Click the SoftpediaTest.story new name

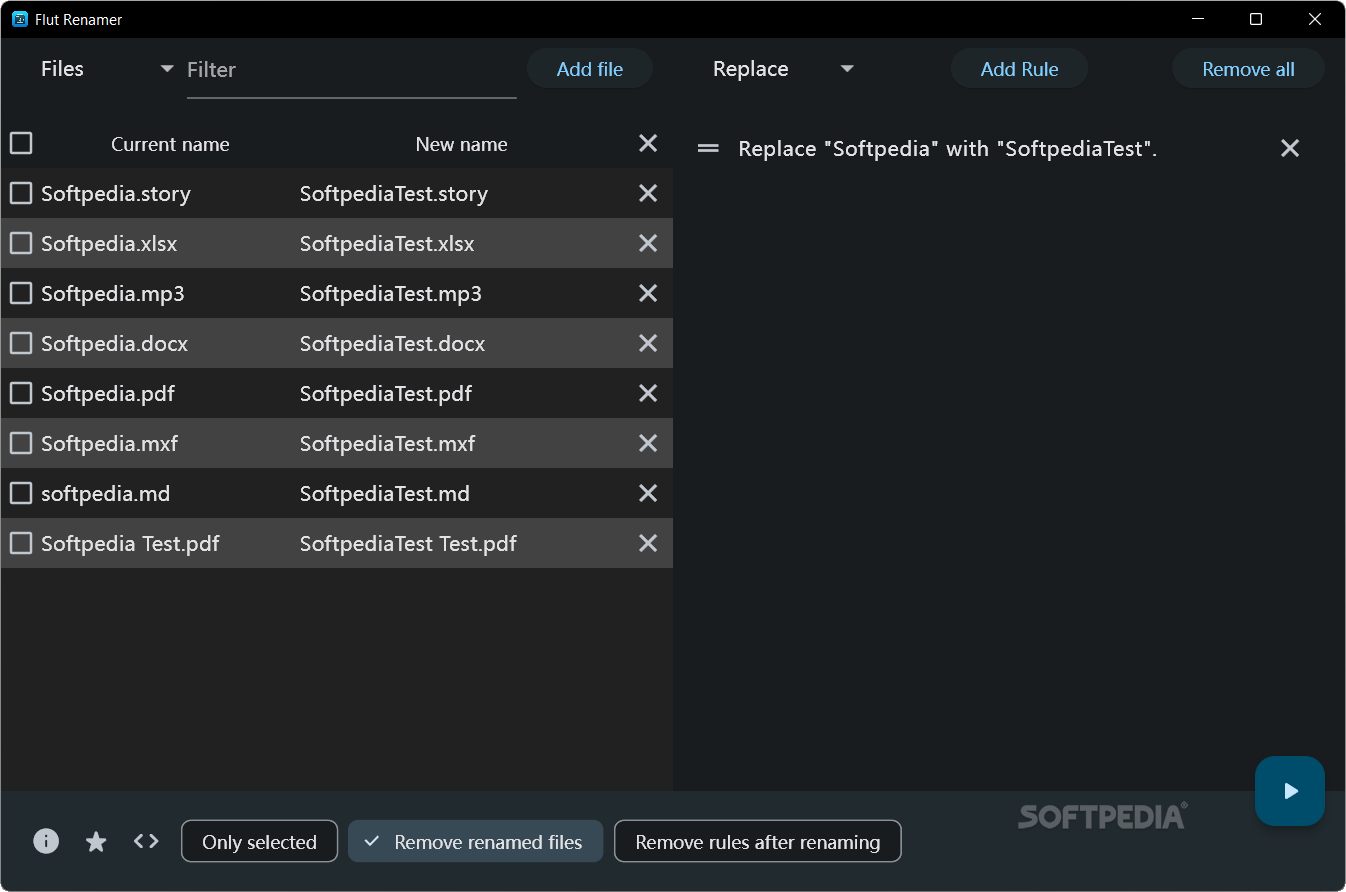tap(394, 194)
